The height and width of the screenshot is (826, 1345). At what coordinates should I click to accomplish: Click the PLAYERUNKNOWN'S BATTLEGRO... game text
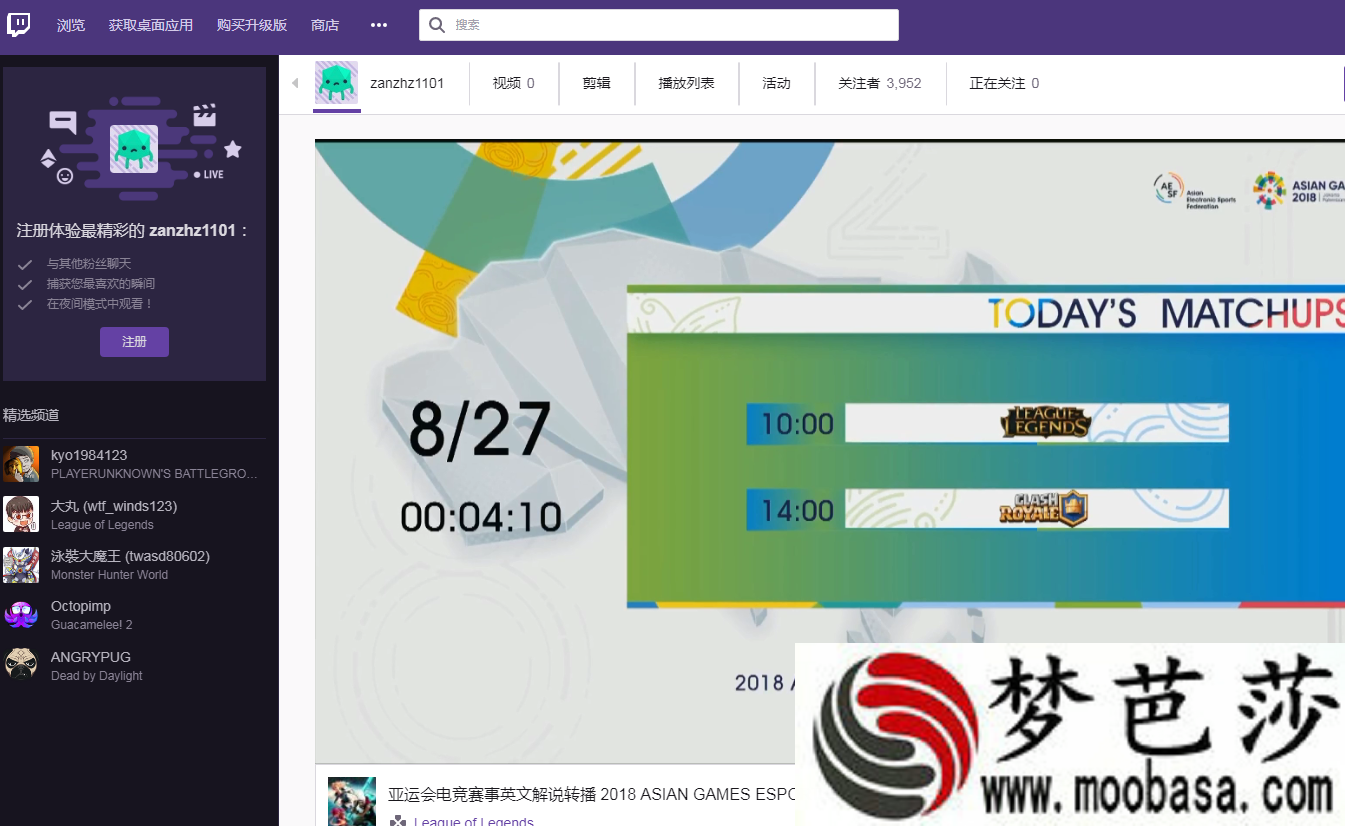155,474
